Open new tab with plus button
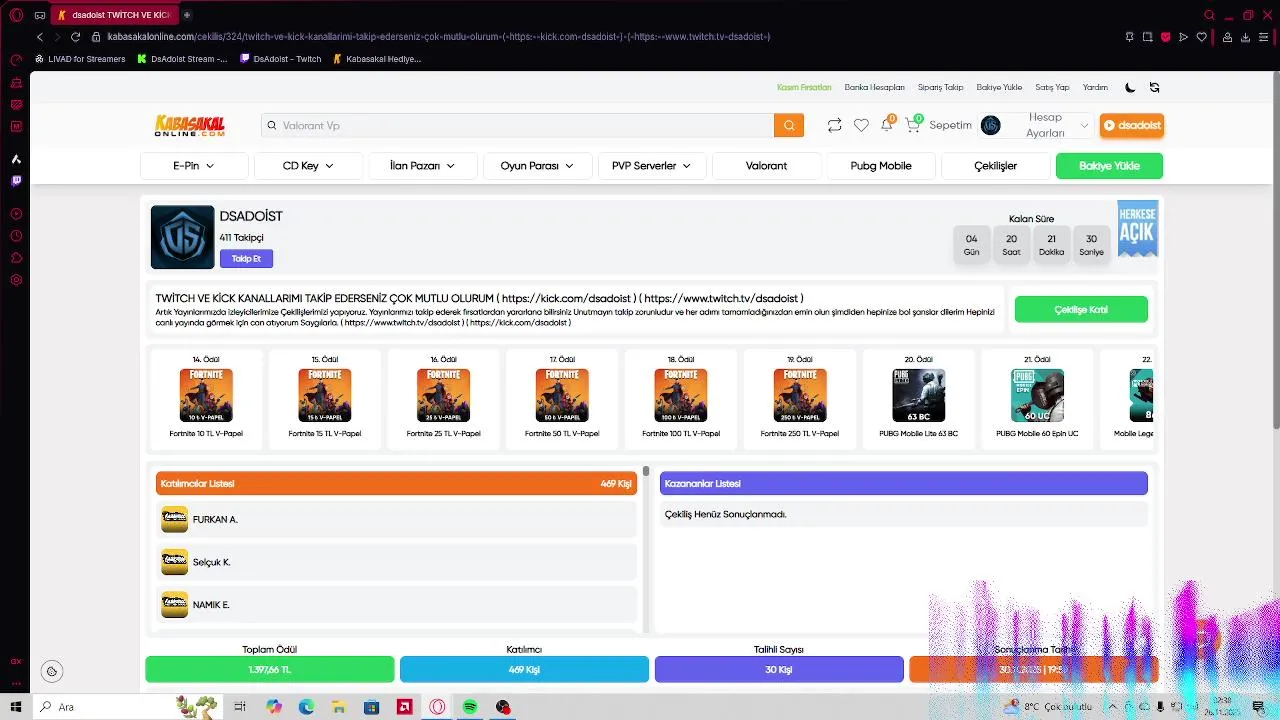 (x=187, y=15)
